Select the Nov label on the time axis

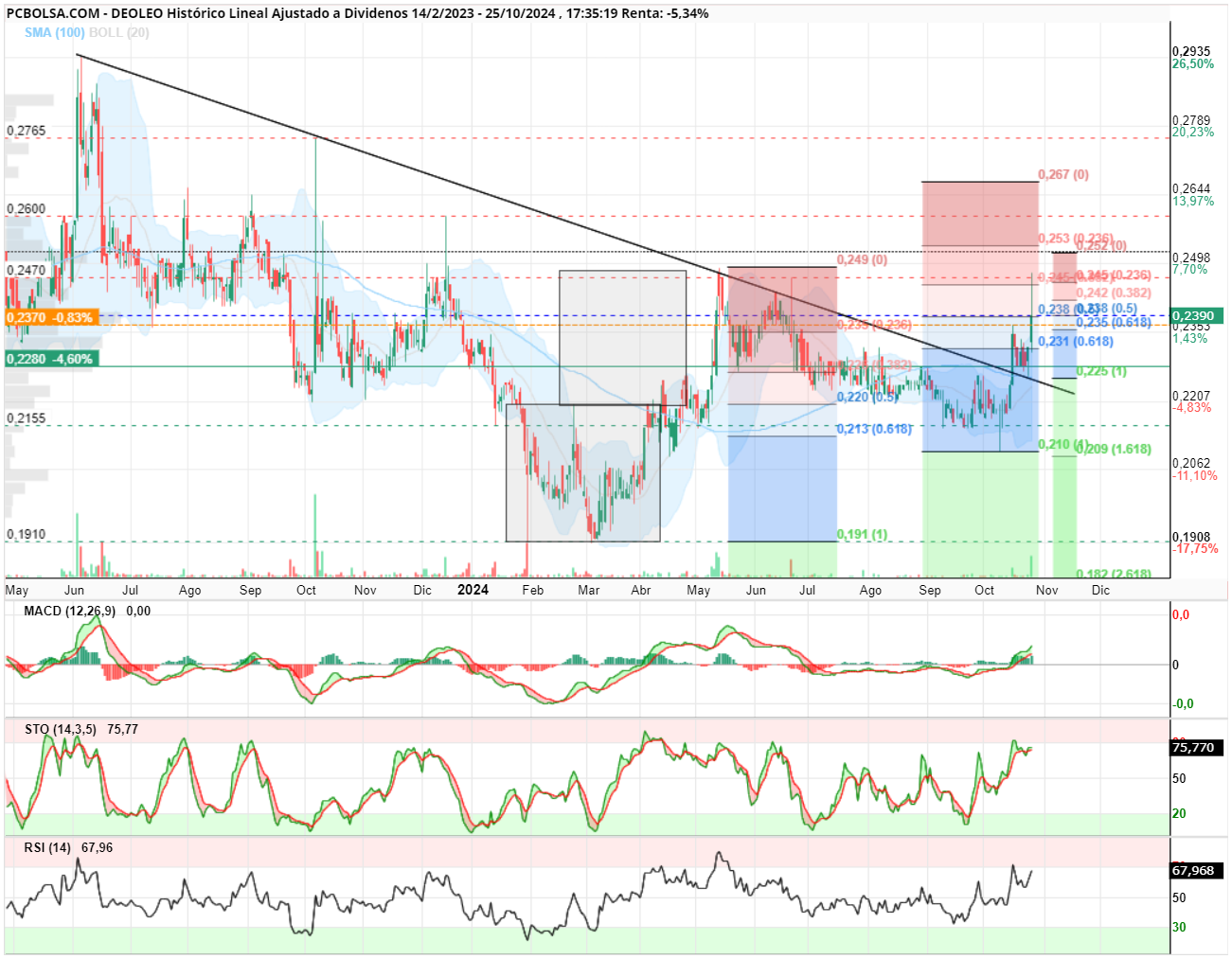pyautogui.click(x=1046, y=590)
